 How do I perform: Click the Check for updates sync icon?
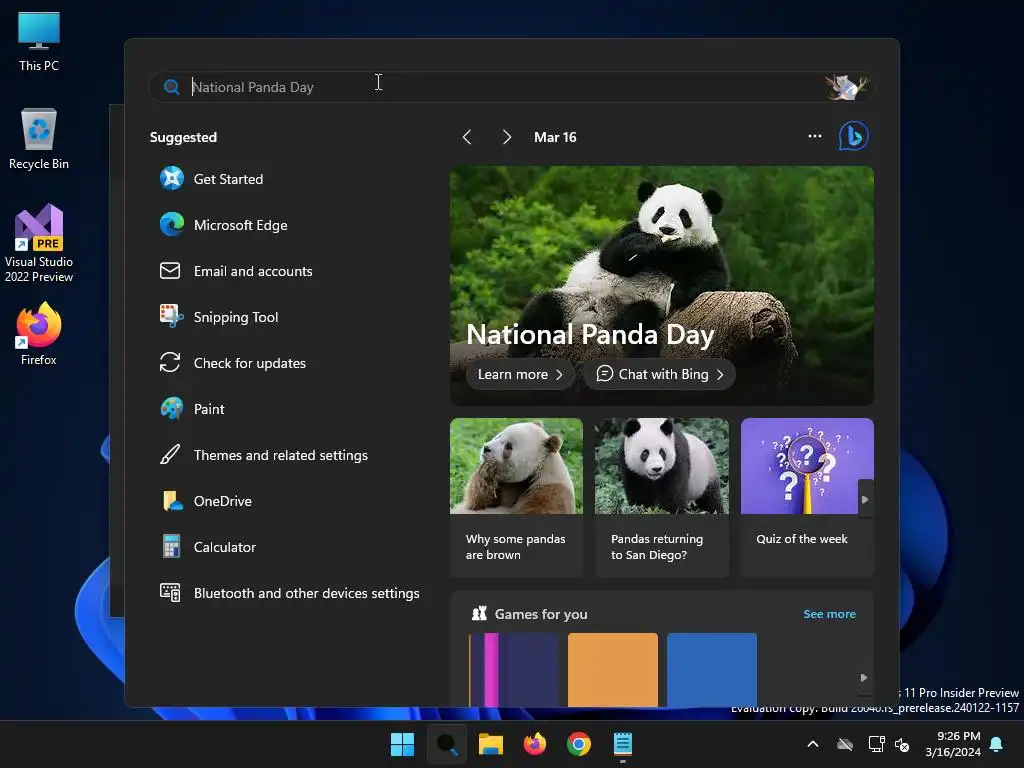coord(170,362)
